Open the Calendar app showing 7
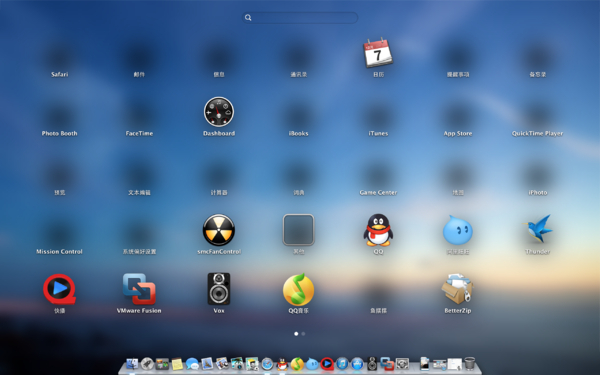The height and width of the screenshot is (375, 600). [x=378, y=53]
